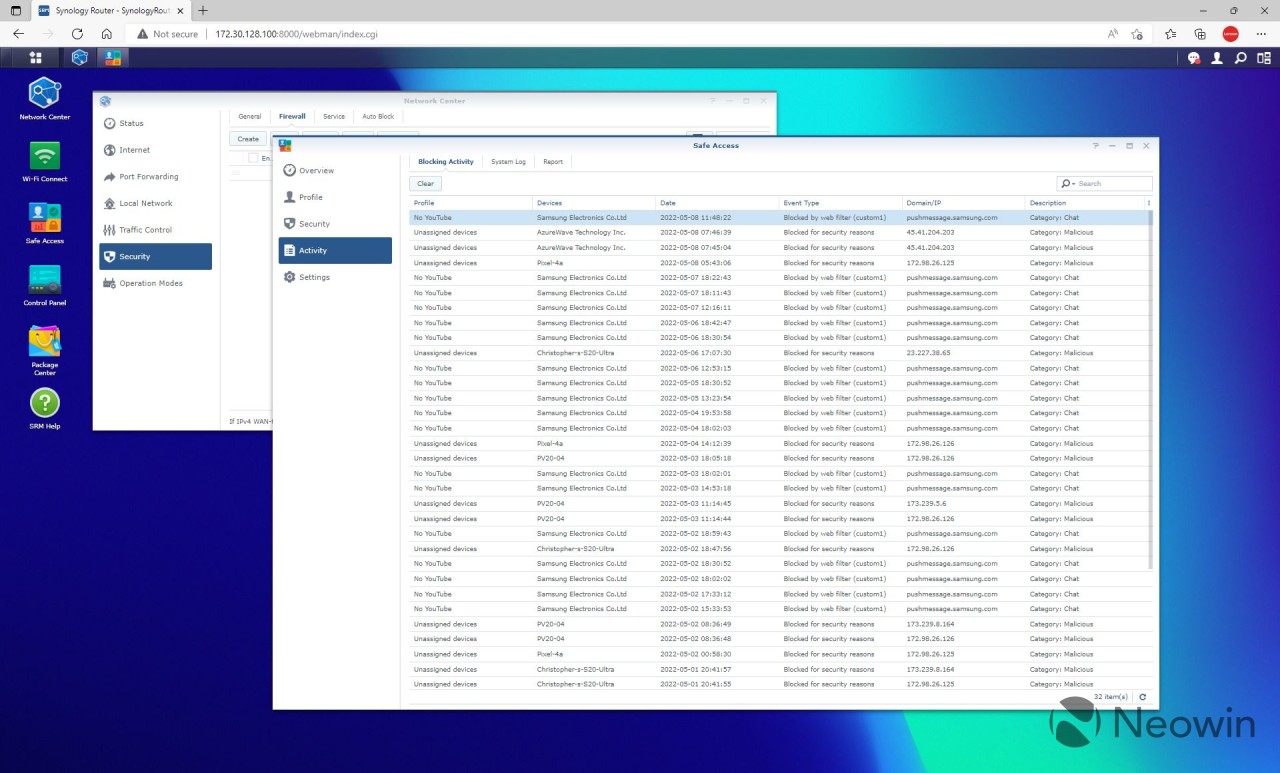Open the red browser profile avatar
Image resolution: width=1280 pixels, height=773 pixels.
[x=1230, y=33]
